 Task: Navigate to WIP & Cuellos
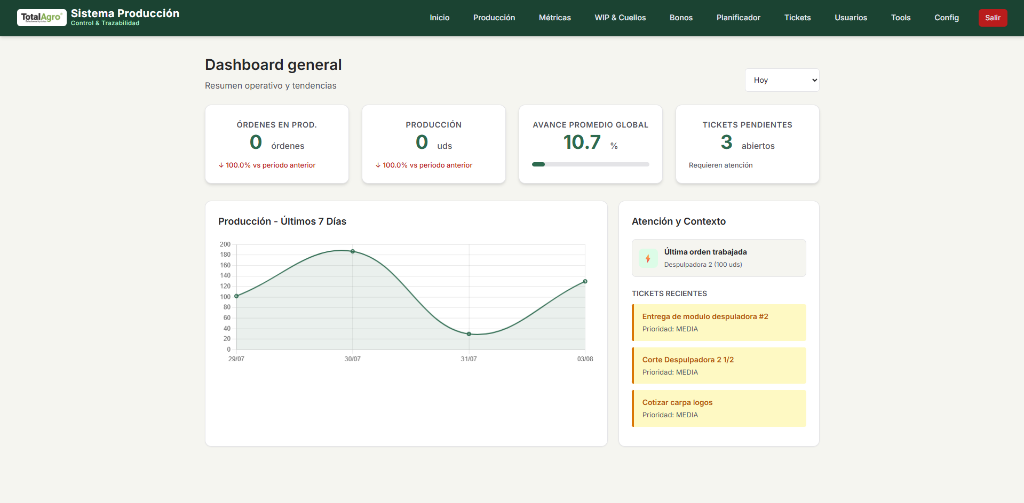pos(620,18)
